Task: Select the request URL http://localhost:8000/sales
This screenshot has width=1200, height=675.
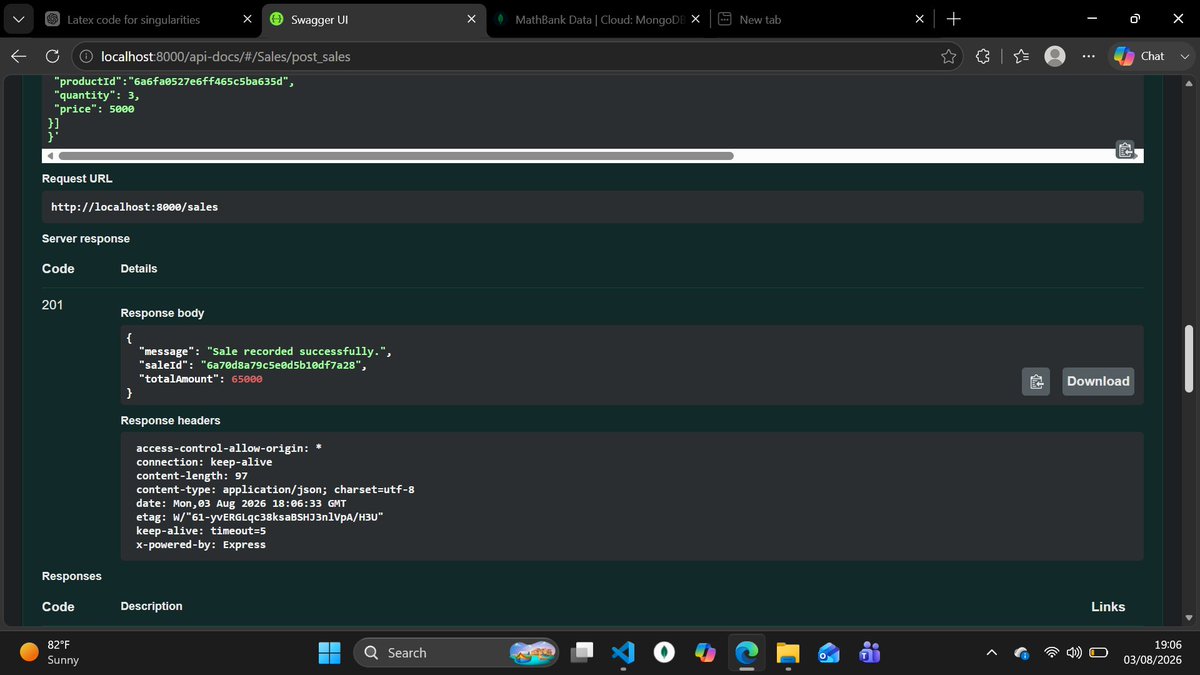Action: point(134,207)
